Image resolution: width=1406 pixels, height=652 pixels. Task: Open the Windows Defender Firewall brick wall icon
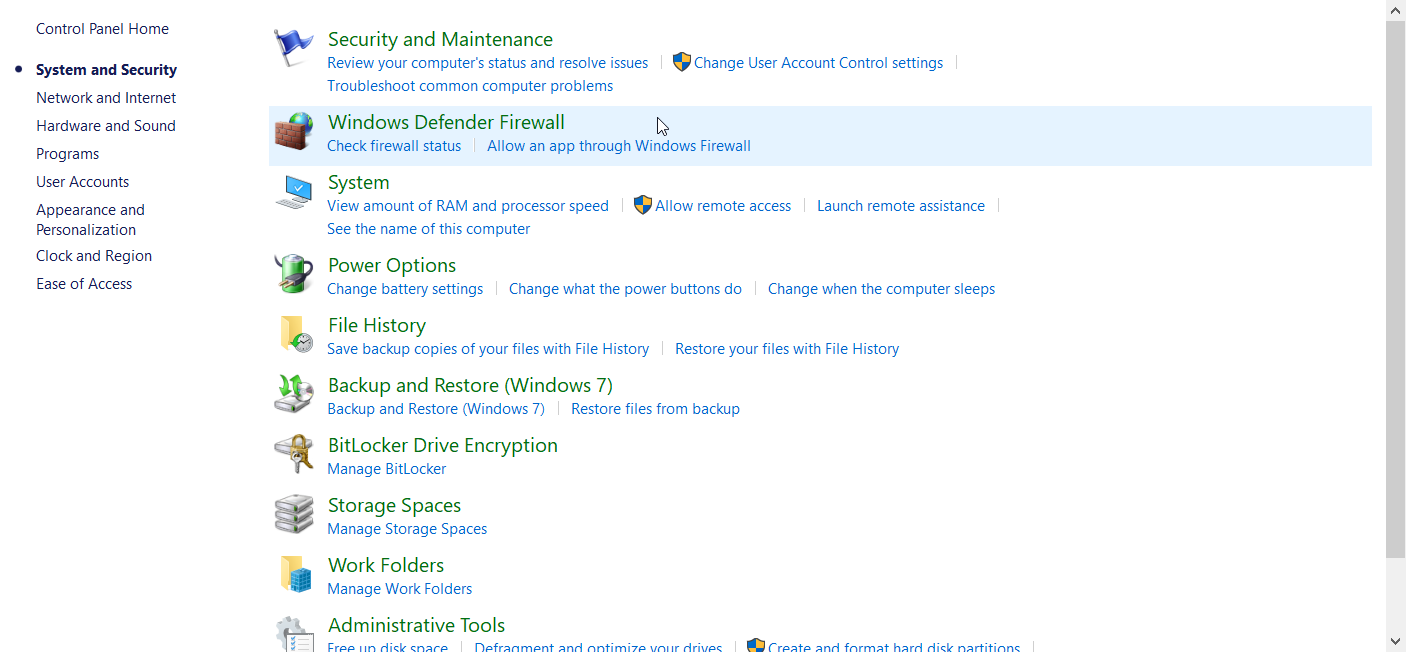pyautogui.click(x=294, y=131)
